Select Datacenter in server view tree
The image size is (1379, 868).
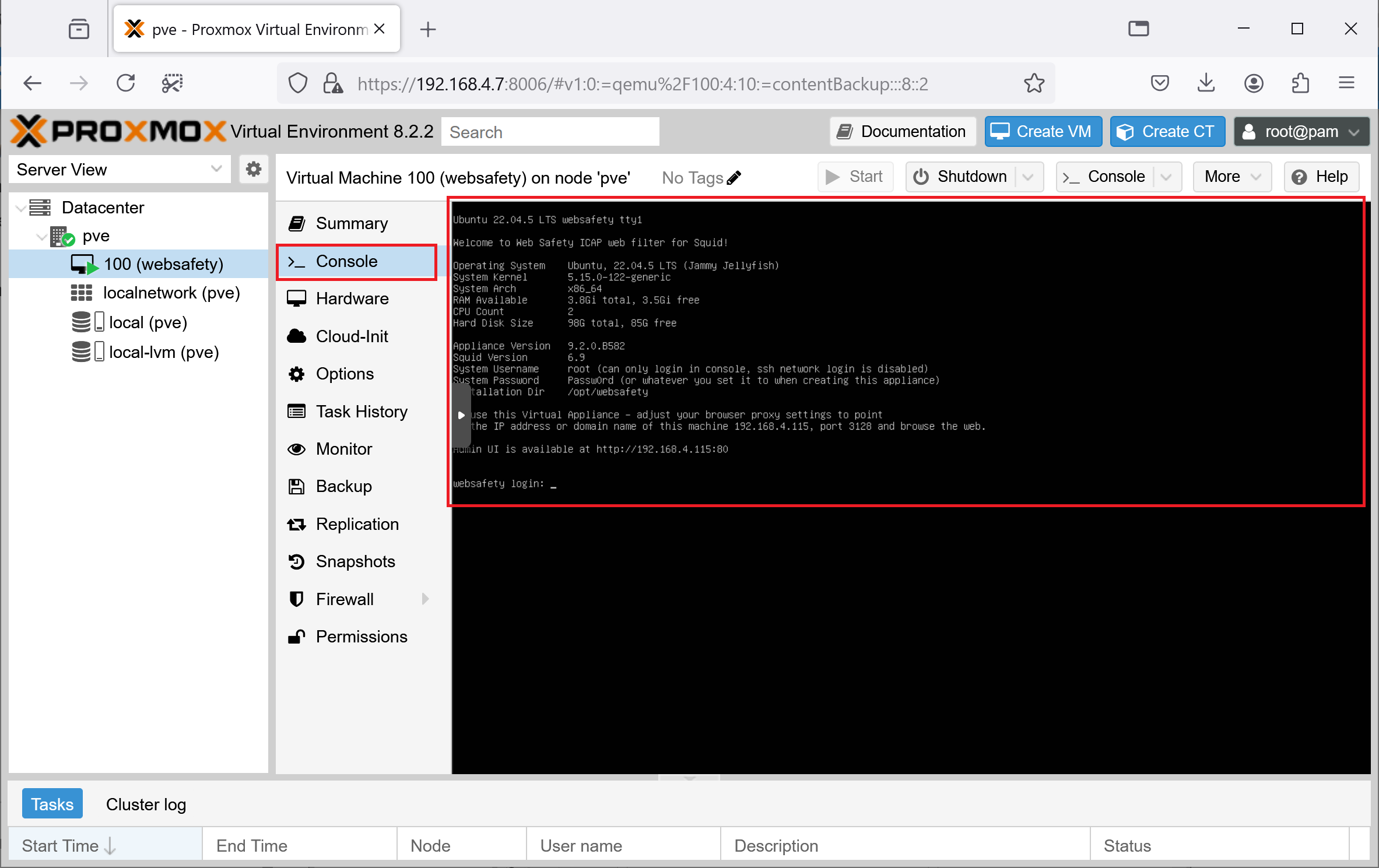coord(103,206)
